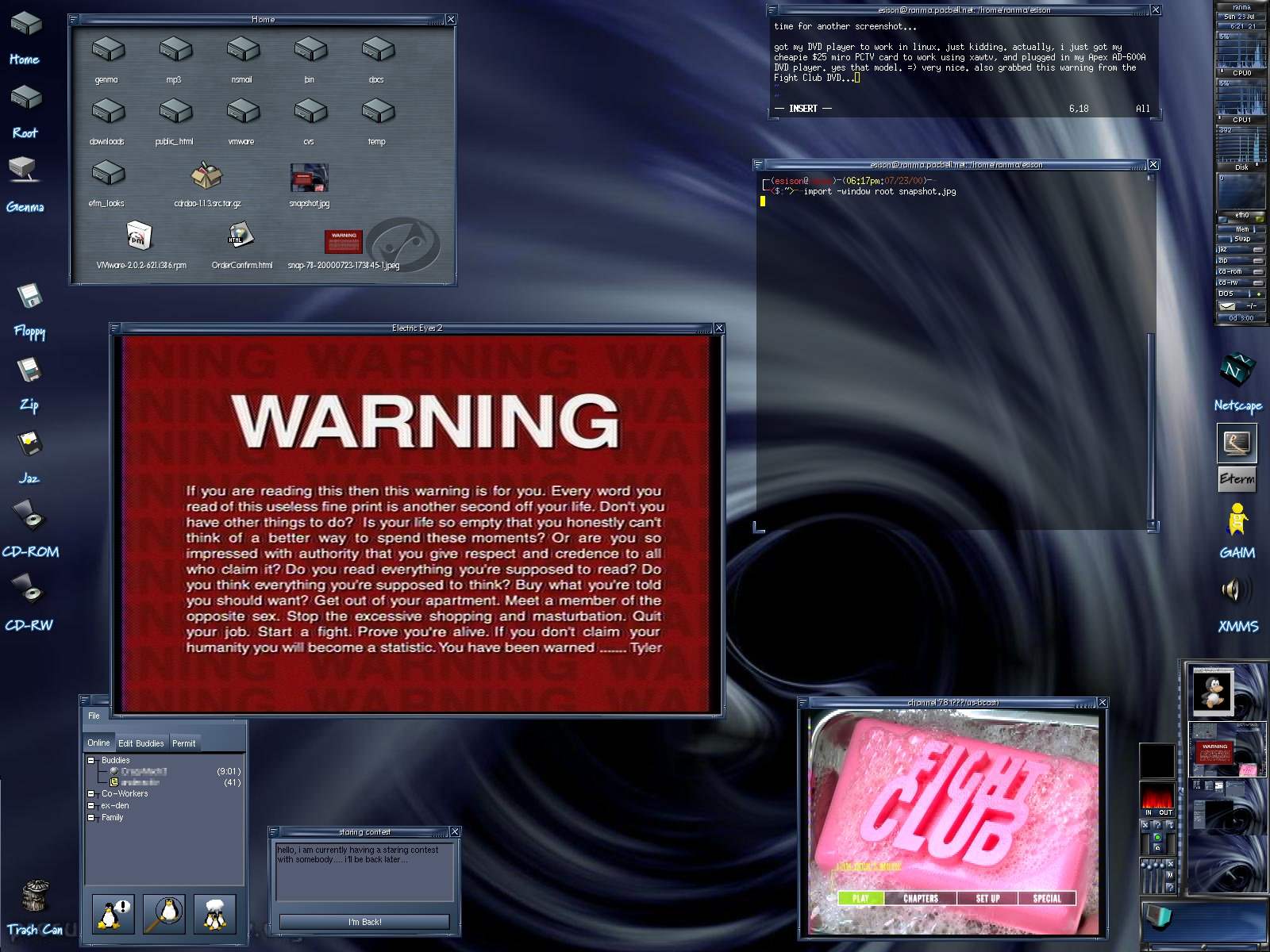Open the CD-RW desktop icon

coord(30,589)
